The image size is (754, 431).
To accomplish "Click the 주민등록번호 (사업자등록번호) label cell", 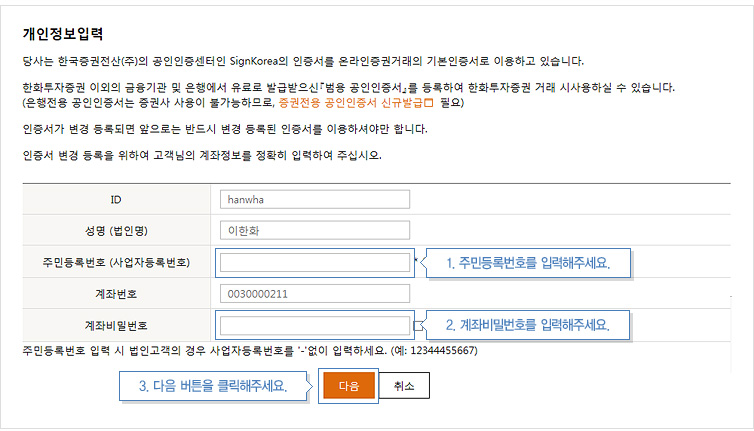I will click(x=116, y=263).
